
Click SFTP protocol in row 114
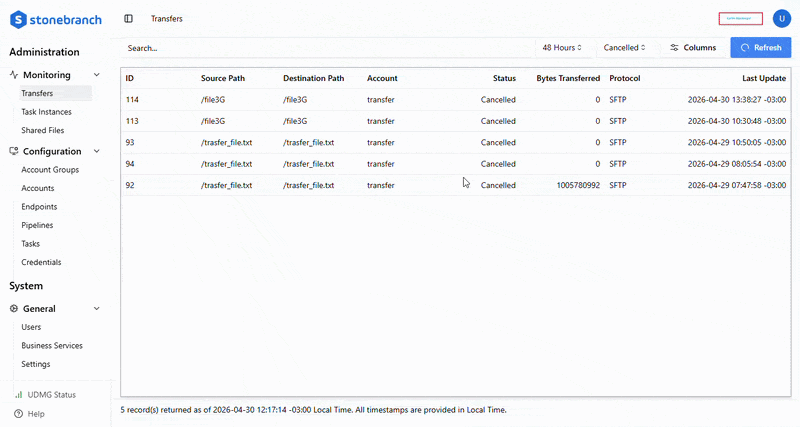617,99
